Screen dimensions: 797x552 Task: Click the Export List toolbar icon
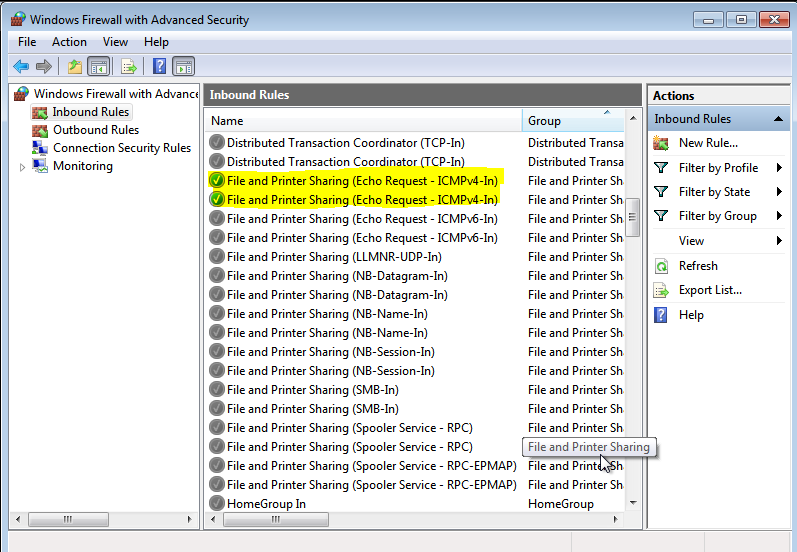pos(129,66)
